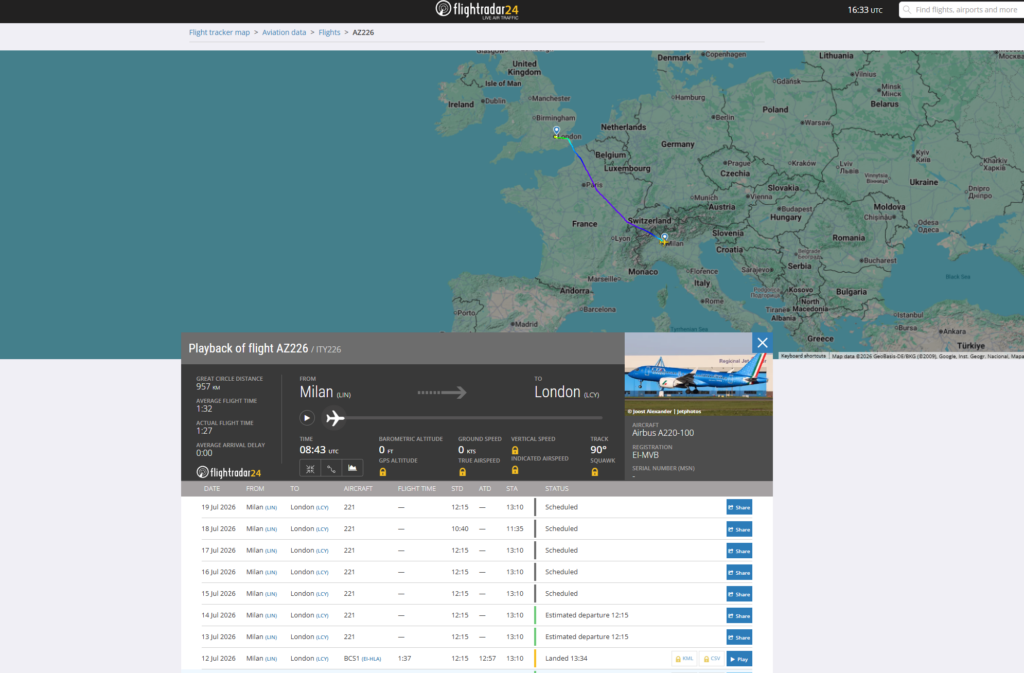Share the 19 Jul 2026 flight
This screenshot has height=673, width=1024.
739,507
